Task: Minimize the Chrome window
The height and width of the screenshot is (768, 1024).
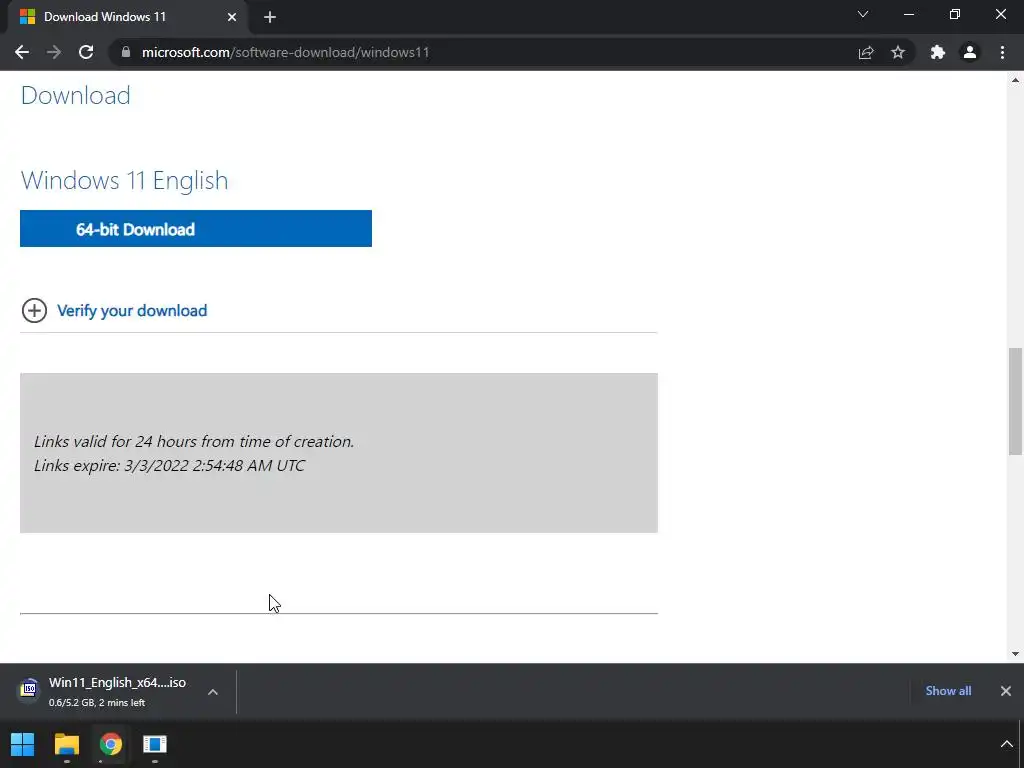Action: point(909,14)
